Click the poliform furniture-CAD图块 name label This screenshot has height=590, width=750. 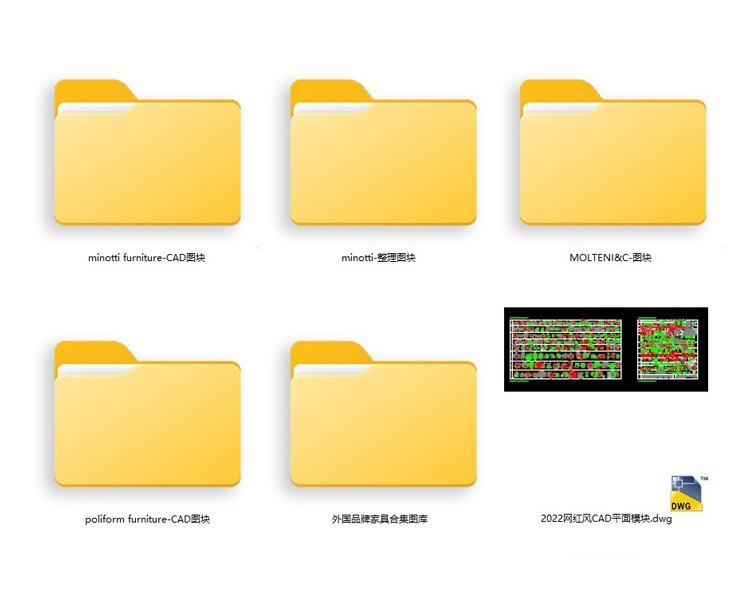point(147,519)
